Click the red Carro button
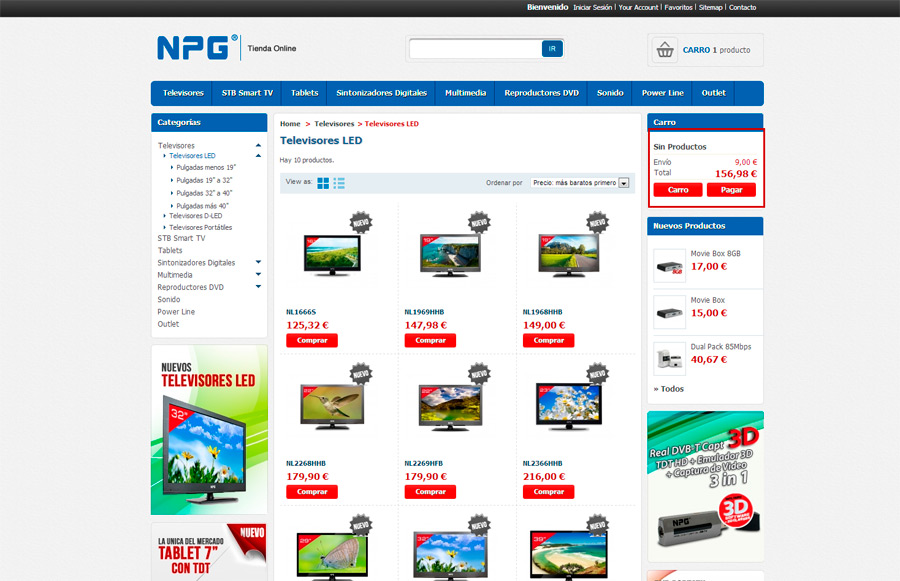 [678, 189]
